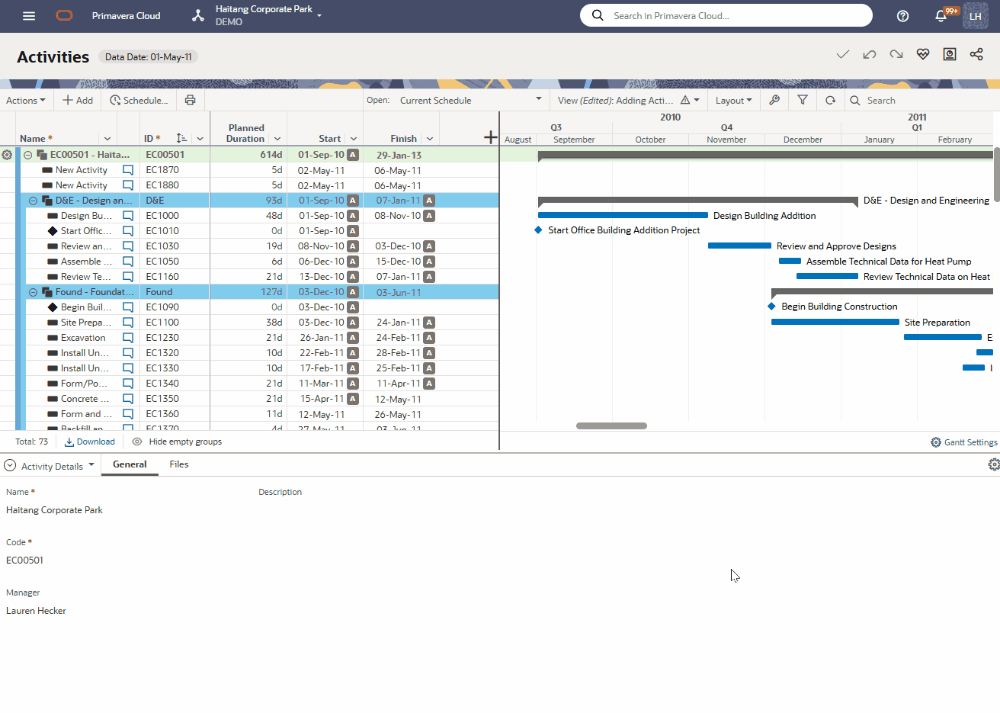The width and height of the screenshot is (1000, 713).
Task: Click Begin Building Construction milestone diamond
Action: click(x=771, y=307)
